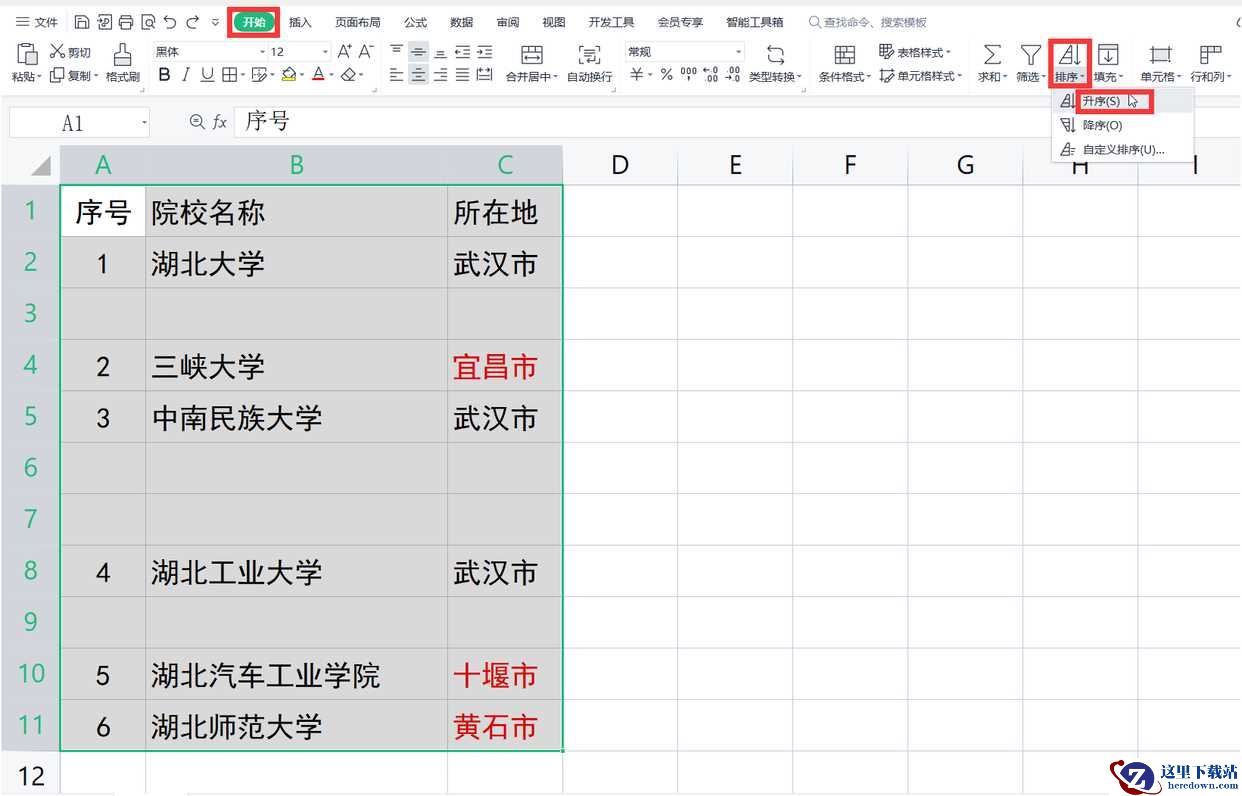Increase font size with A+ icon
This screenshot has width=1242, height=796.
(344, 52)
